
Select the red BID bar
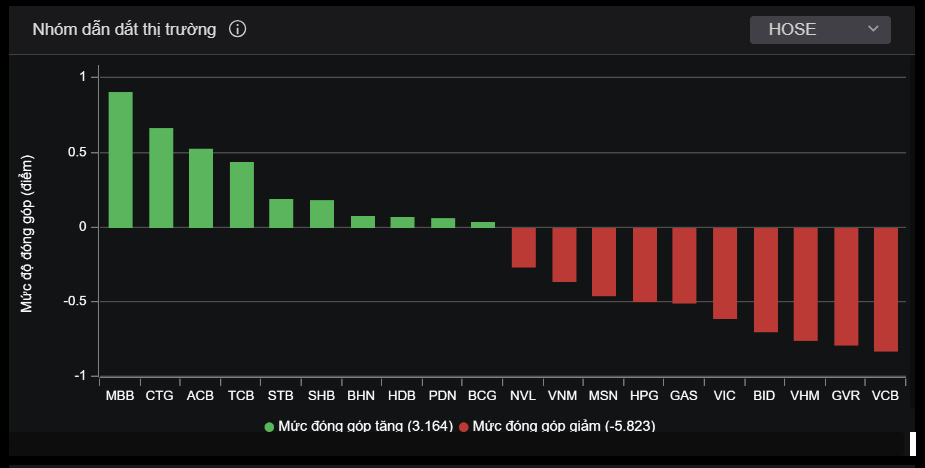[765, 280]
